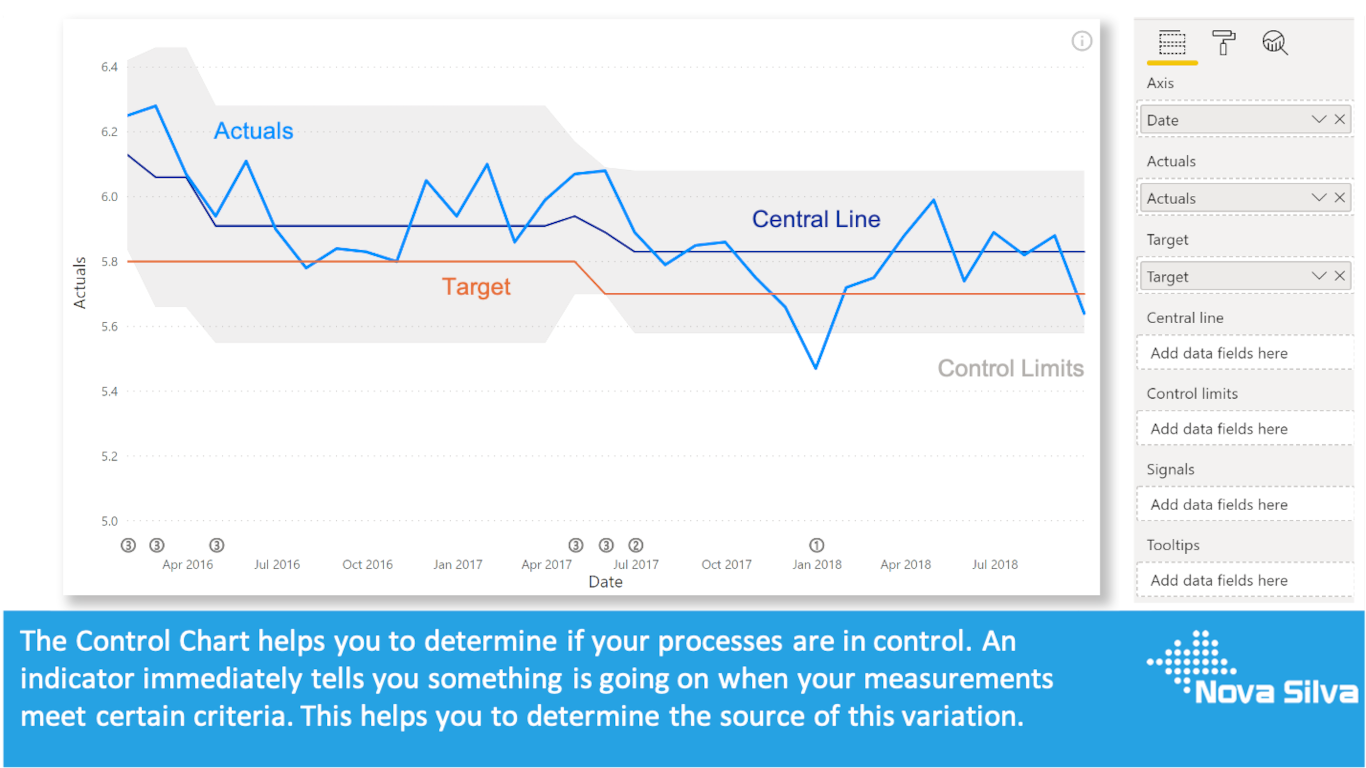Switch to the Fields pane tab

point(1172,43)
